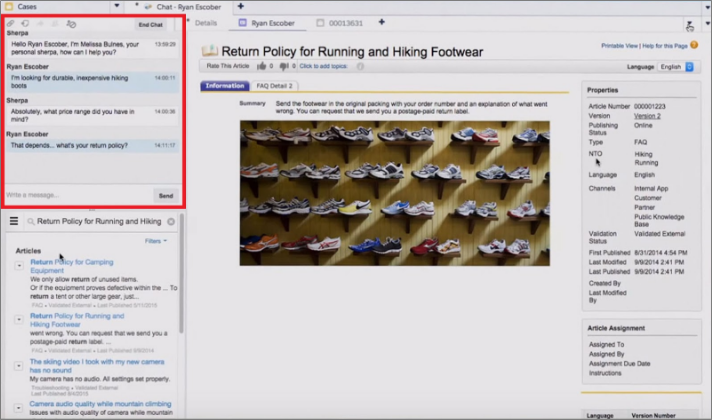Select the FAQ Detail 2 tab

(x=274, y=86)
